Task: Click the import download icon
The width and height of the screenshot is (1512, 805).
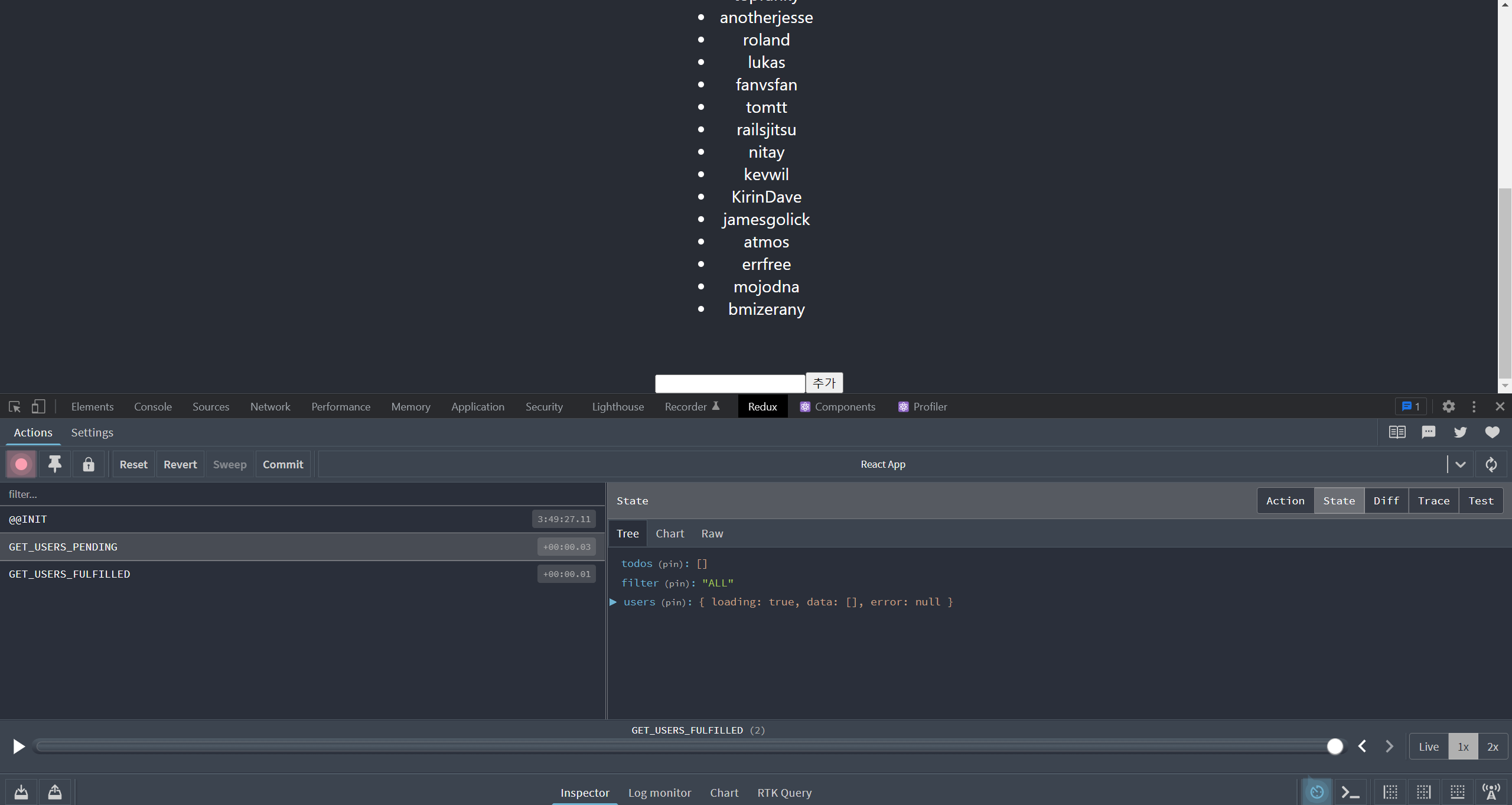Action: (21, 791)
